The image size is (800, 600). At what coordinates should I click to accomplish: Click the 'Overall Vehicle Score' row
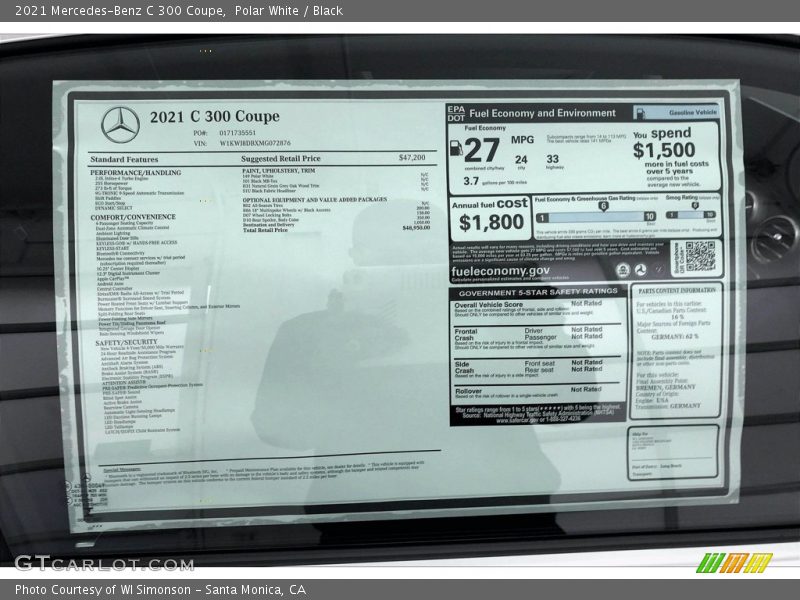tap(537, 308)
